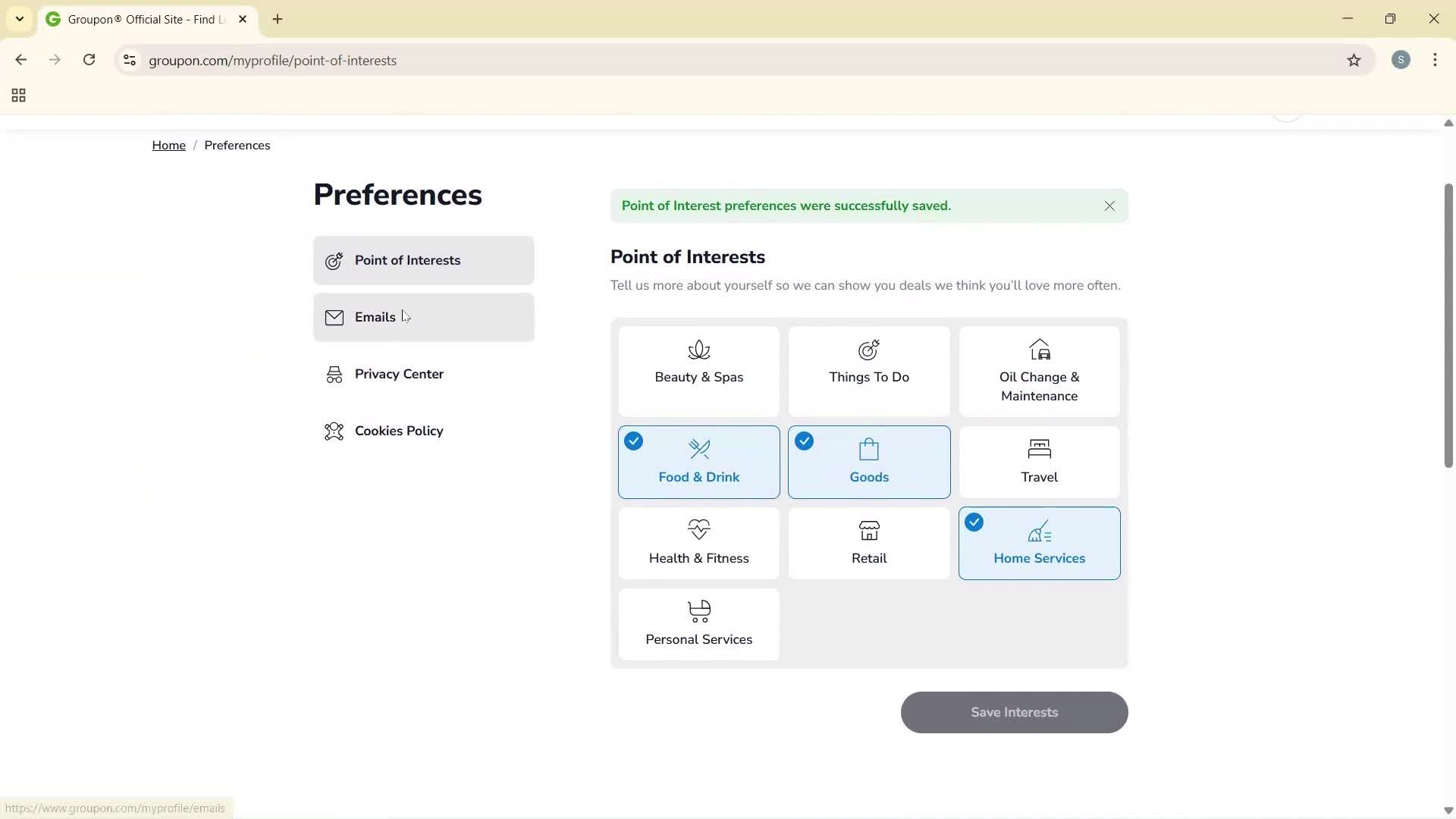Image resolution: width=1456 pixels, height=819 pixels.
Task: Open site settings via tune icon
Action: click(129, 60)
